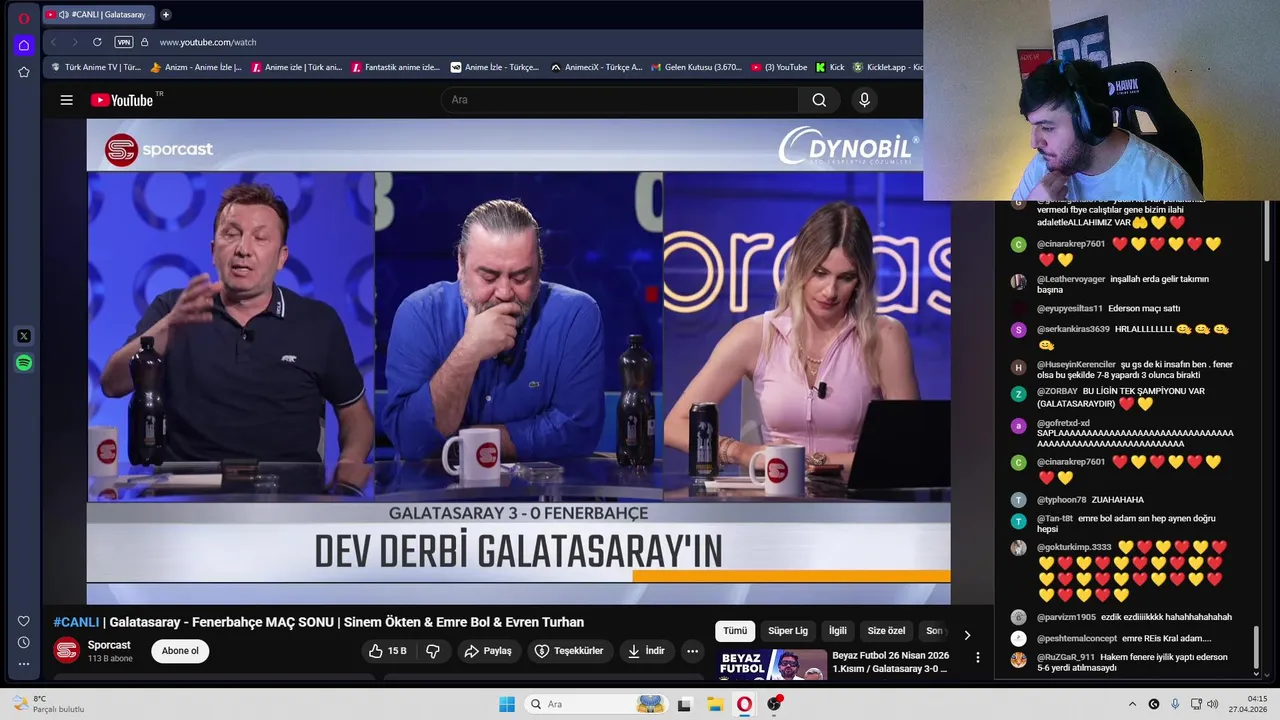Go forward in browser history
The height and width of the screenshot is (720, 1280).
coord(75,42)
